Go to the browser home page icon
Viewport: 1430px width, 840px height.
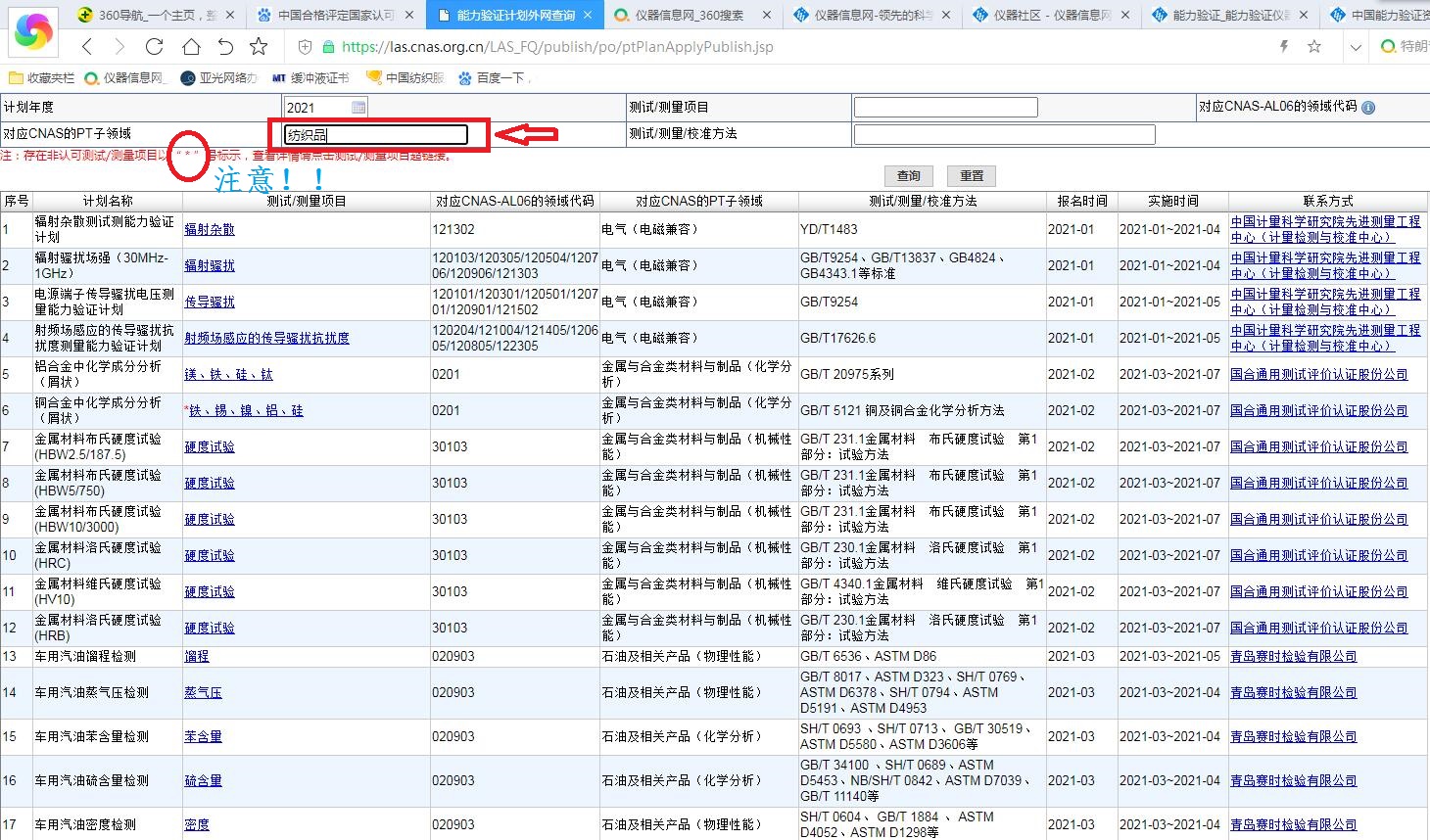coord(190,46)
